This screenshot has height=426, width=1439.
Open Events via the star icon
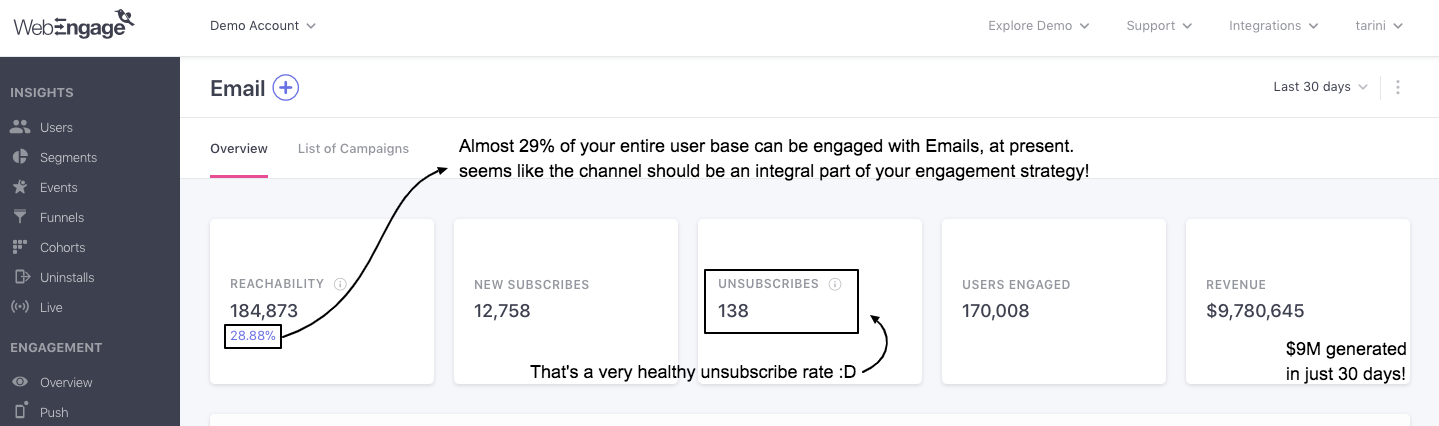click(x=20, y=187)
